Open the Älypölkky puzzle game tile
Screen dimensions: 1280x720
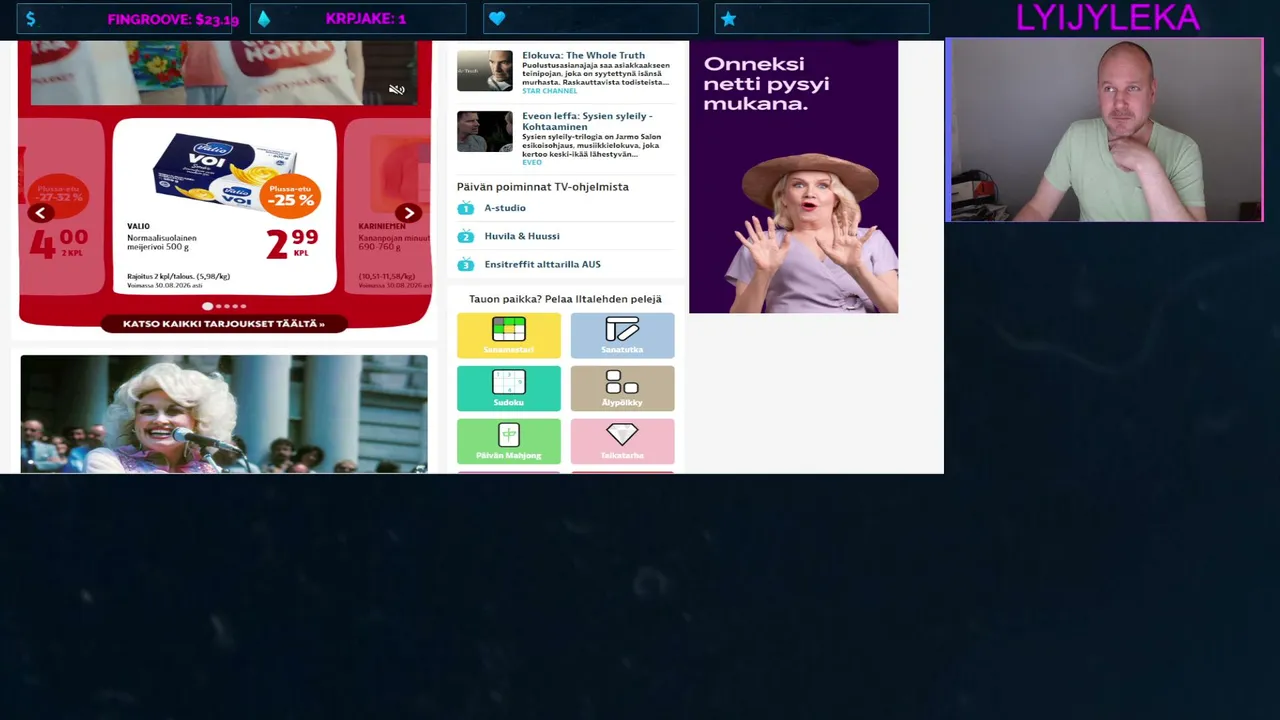[x=622, y=388]
